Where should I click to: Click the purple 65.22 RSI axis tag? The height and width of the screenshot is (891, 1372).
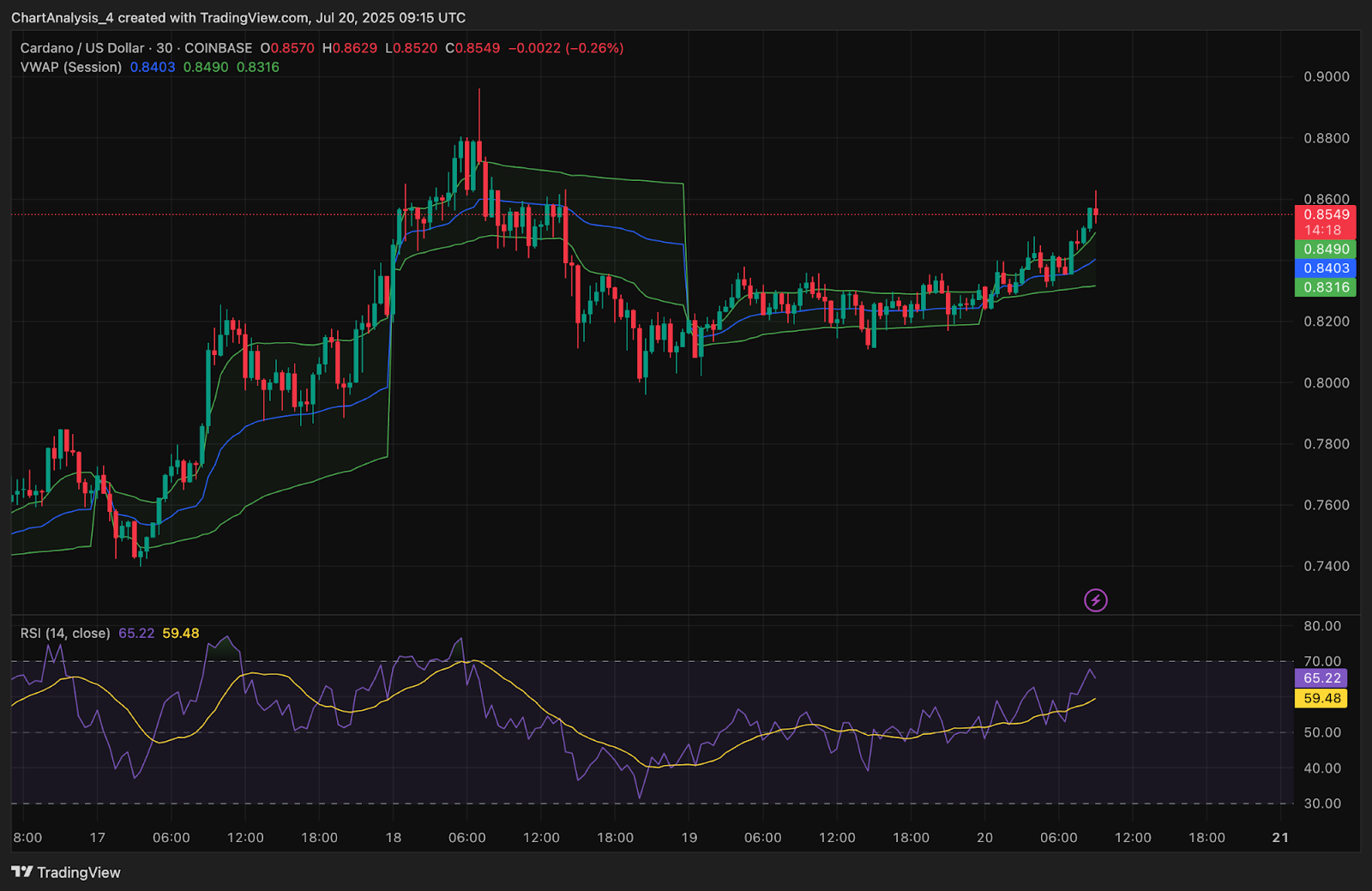(1321, 678)
